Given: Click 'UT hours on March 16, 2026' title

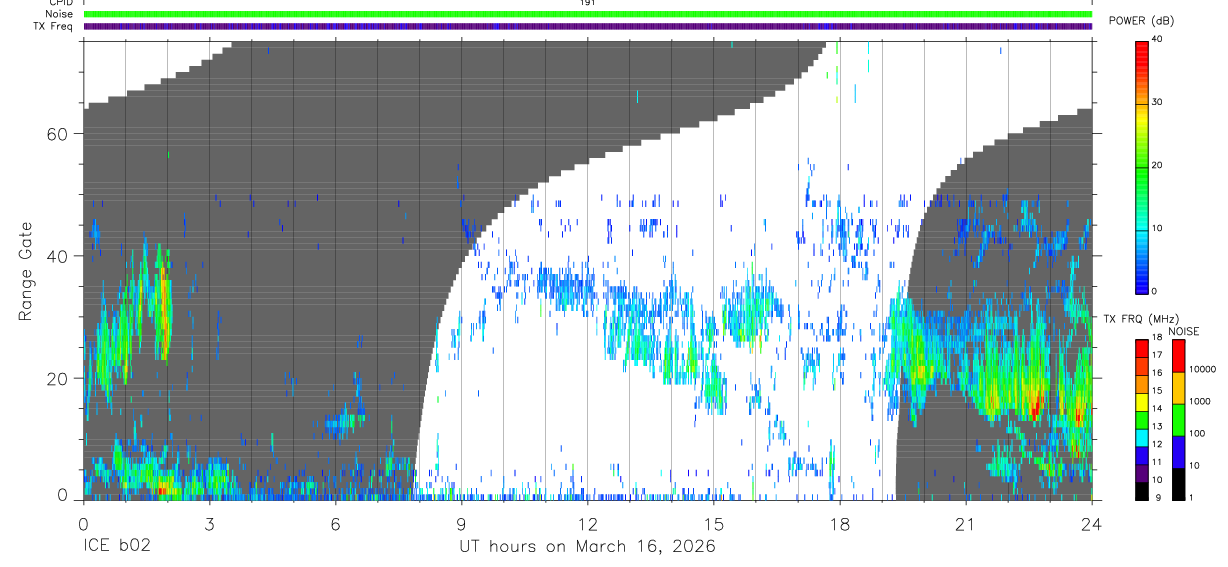Looking at the screenshot, I should (x=587, y=548).
